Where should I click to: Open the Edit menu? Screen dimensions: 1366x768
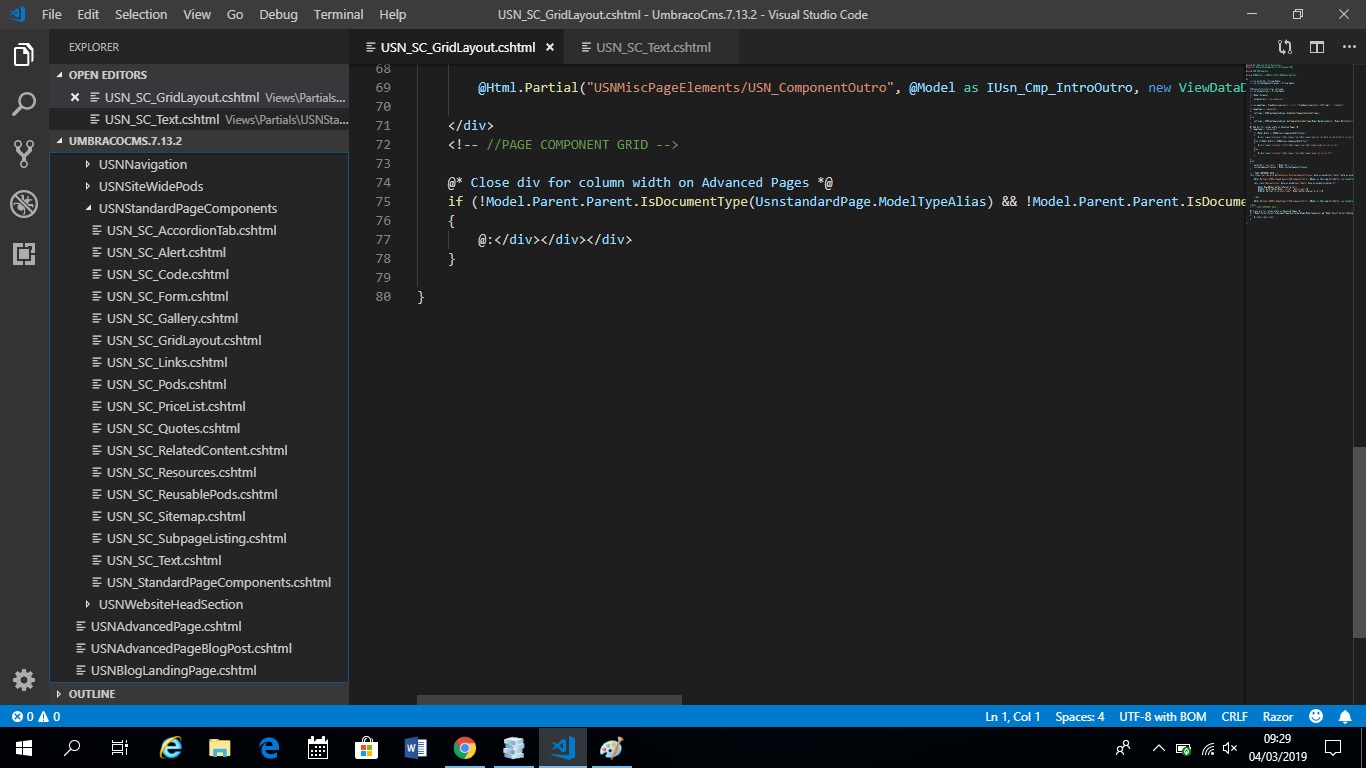pos(88,14)
